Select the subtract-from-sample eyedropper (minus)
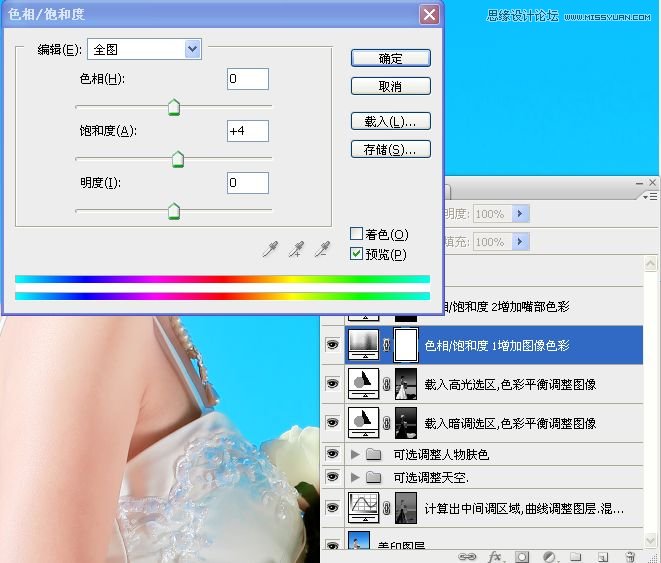The width and height of the screenshot is (661, 563). [322, 249]
